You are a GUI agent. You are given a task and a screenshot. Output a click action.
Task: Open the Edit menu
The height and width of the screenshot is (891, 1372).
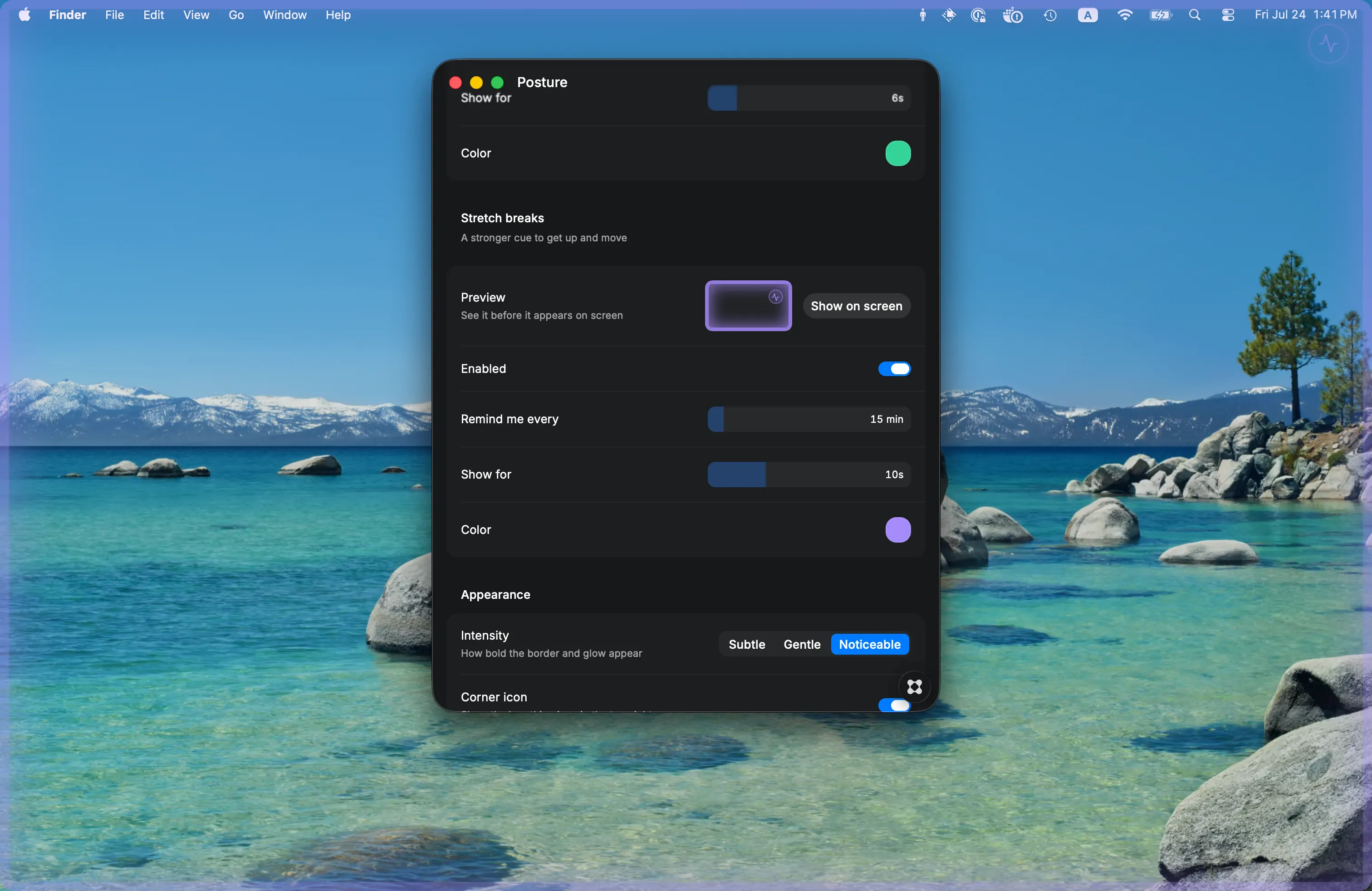(153, 15)
